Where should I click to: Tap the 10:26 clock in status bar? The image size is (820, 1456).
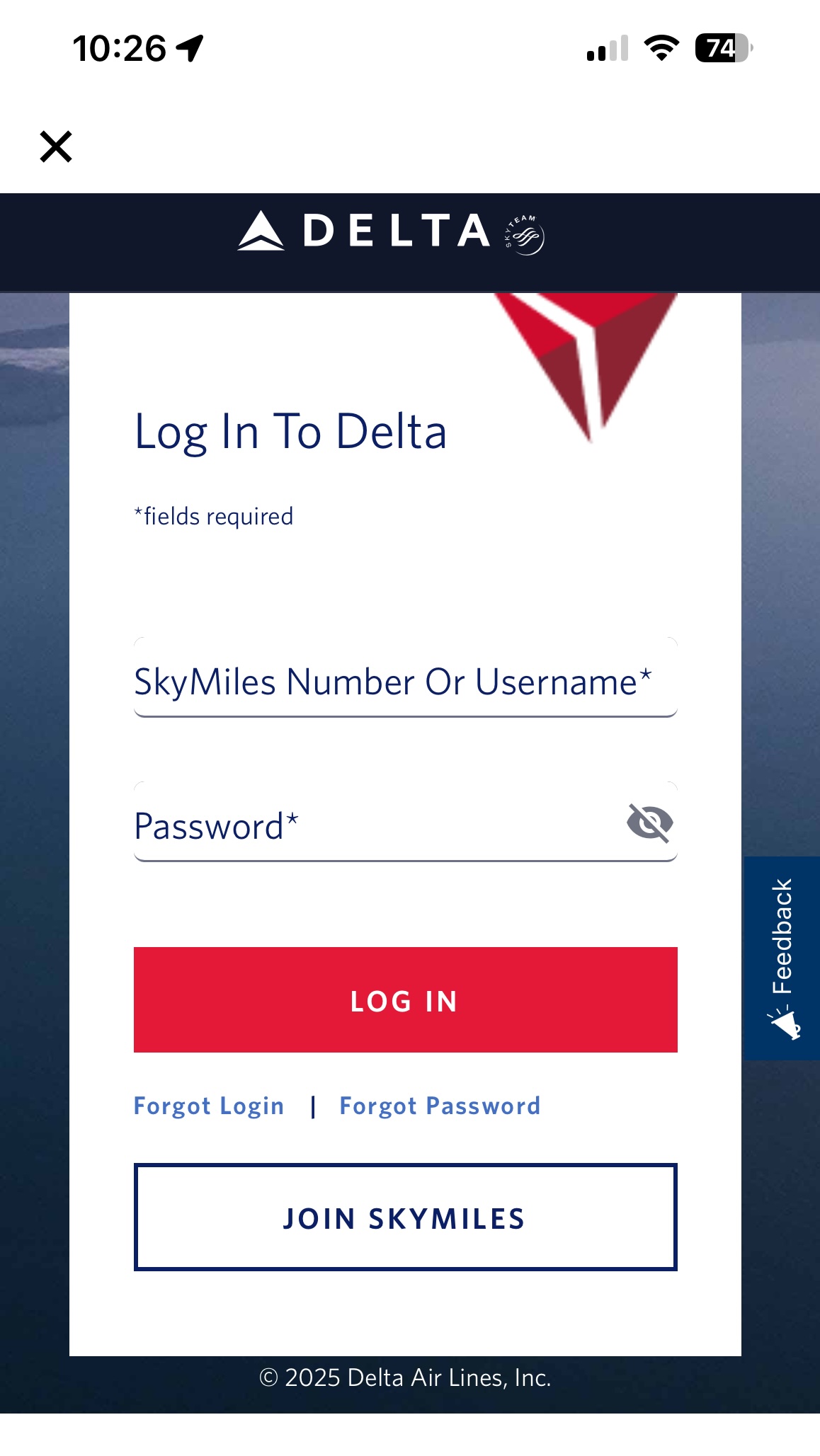(119, 49)
